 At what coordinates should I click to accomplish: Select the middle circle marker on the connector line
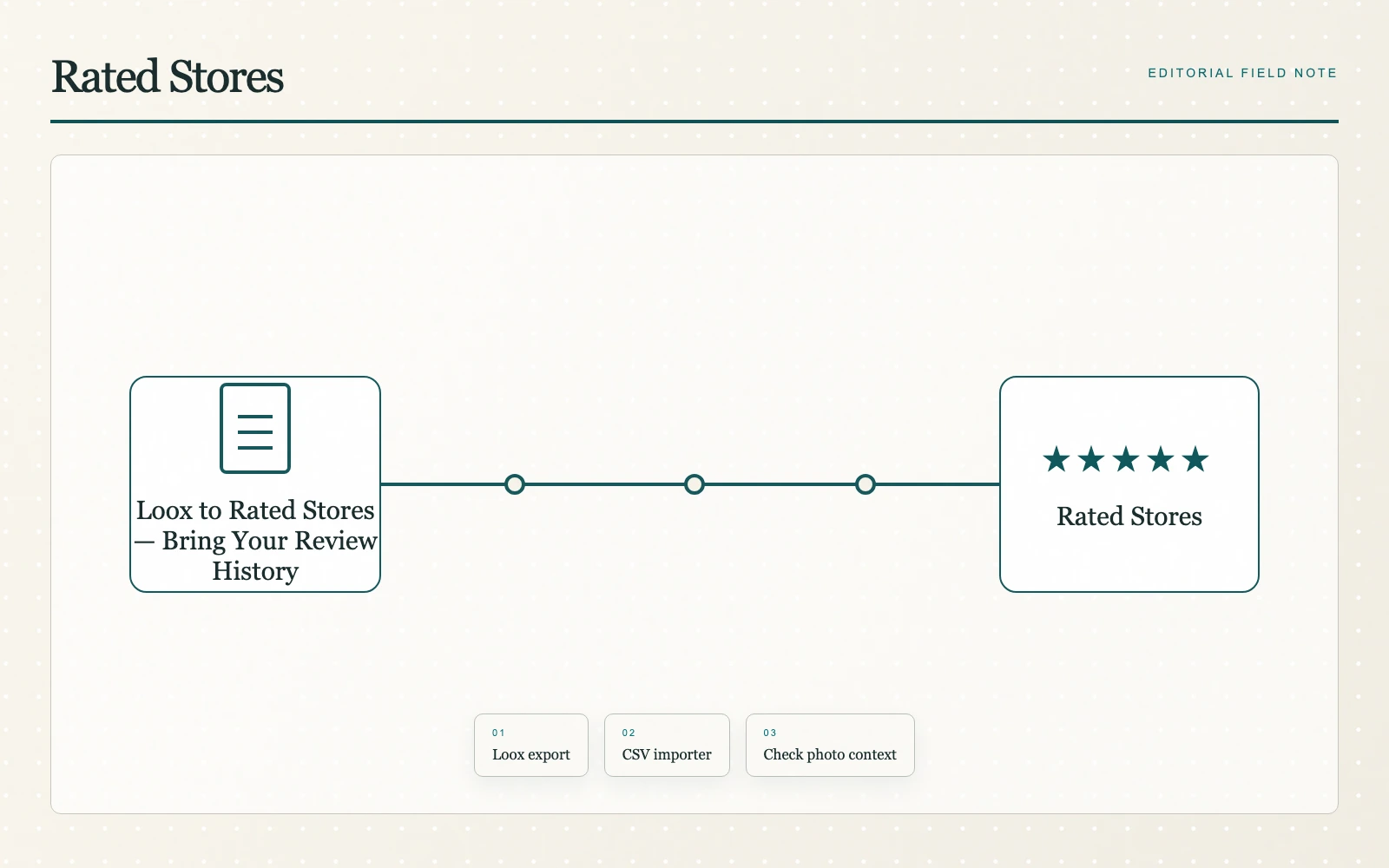click(x=694, y=484)
